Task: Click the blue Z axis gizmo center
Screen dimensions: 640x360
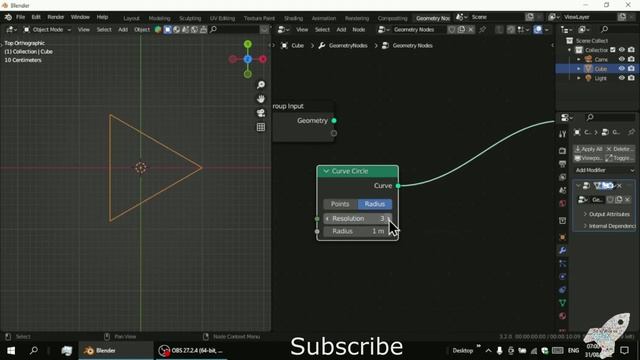Action: 248,59
